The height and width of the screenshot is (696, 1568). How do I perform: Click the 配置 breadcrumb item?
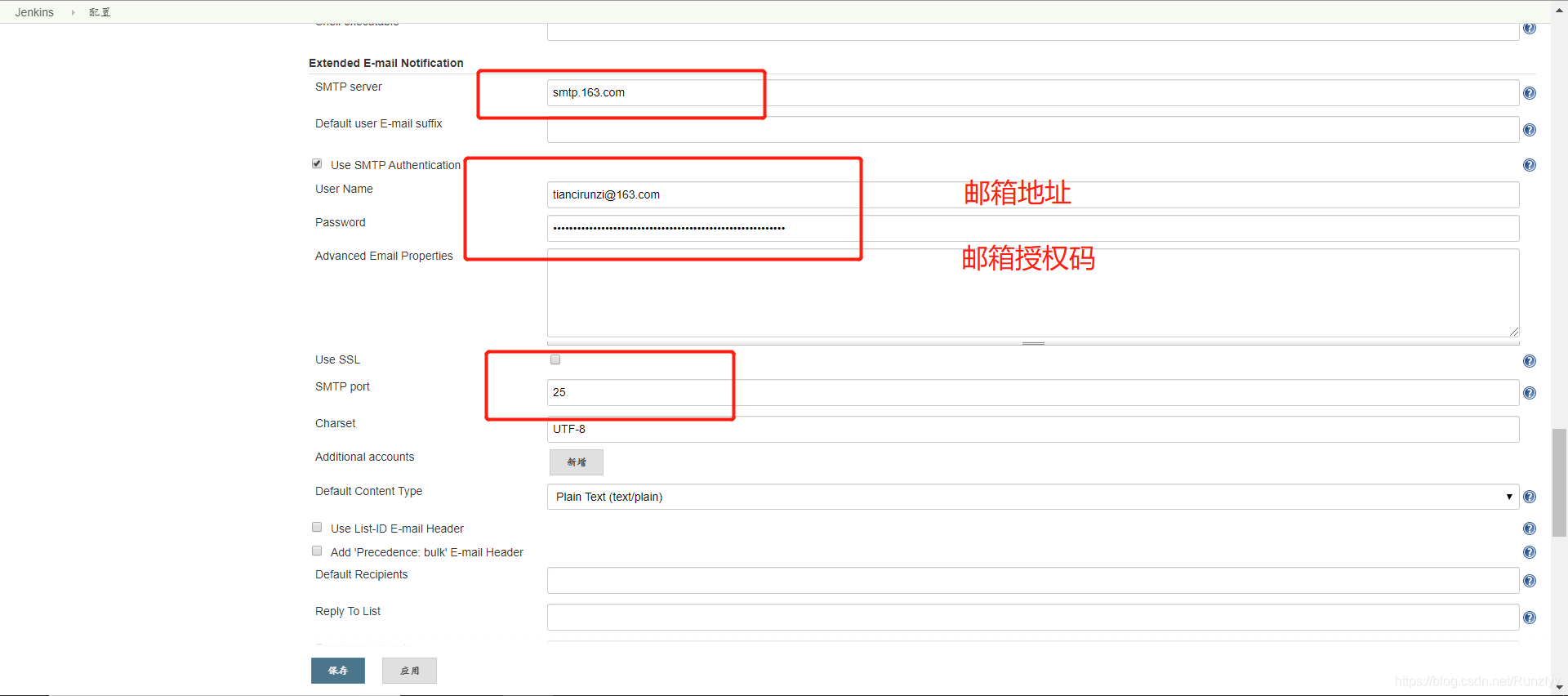(100, 12)
